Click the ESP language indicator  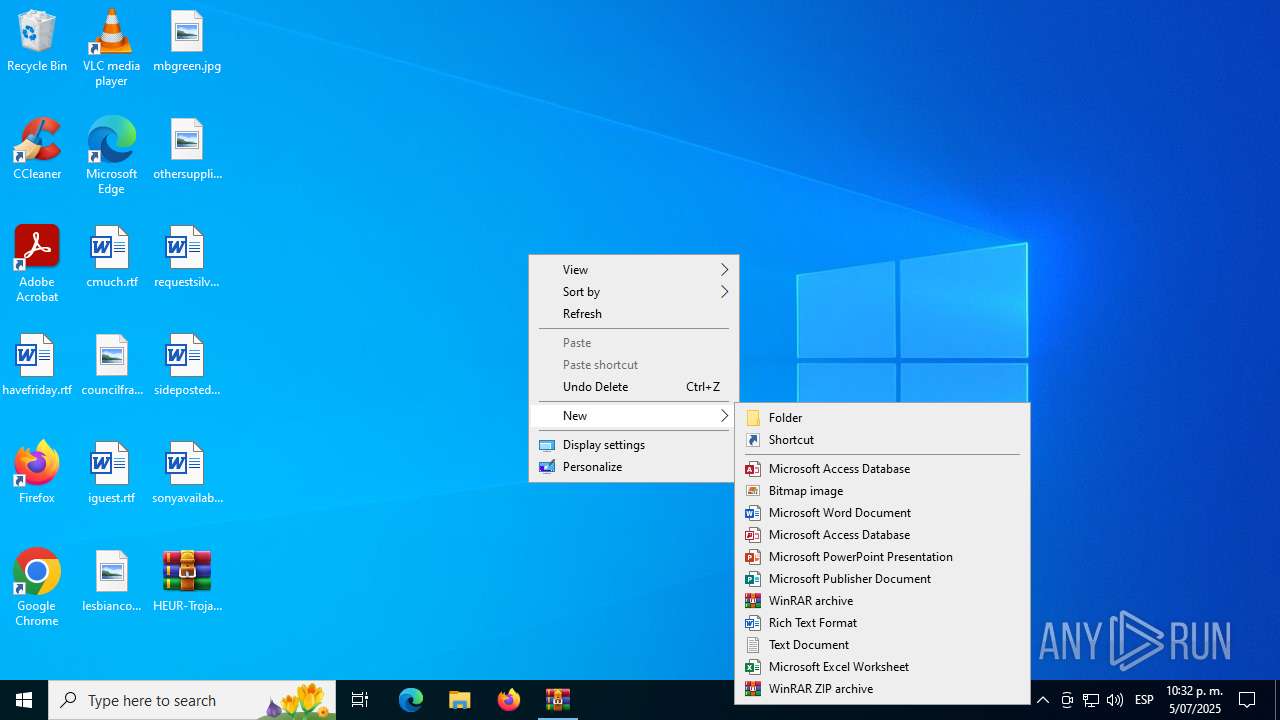pos(1145,700)
